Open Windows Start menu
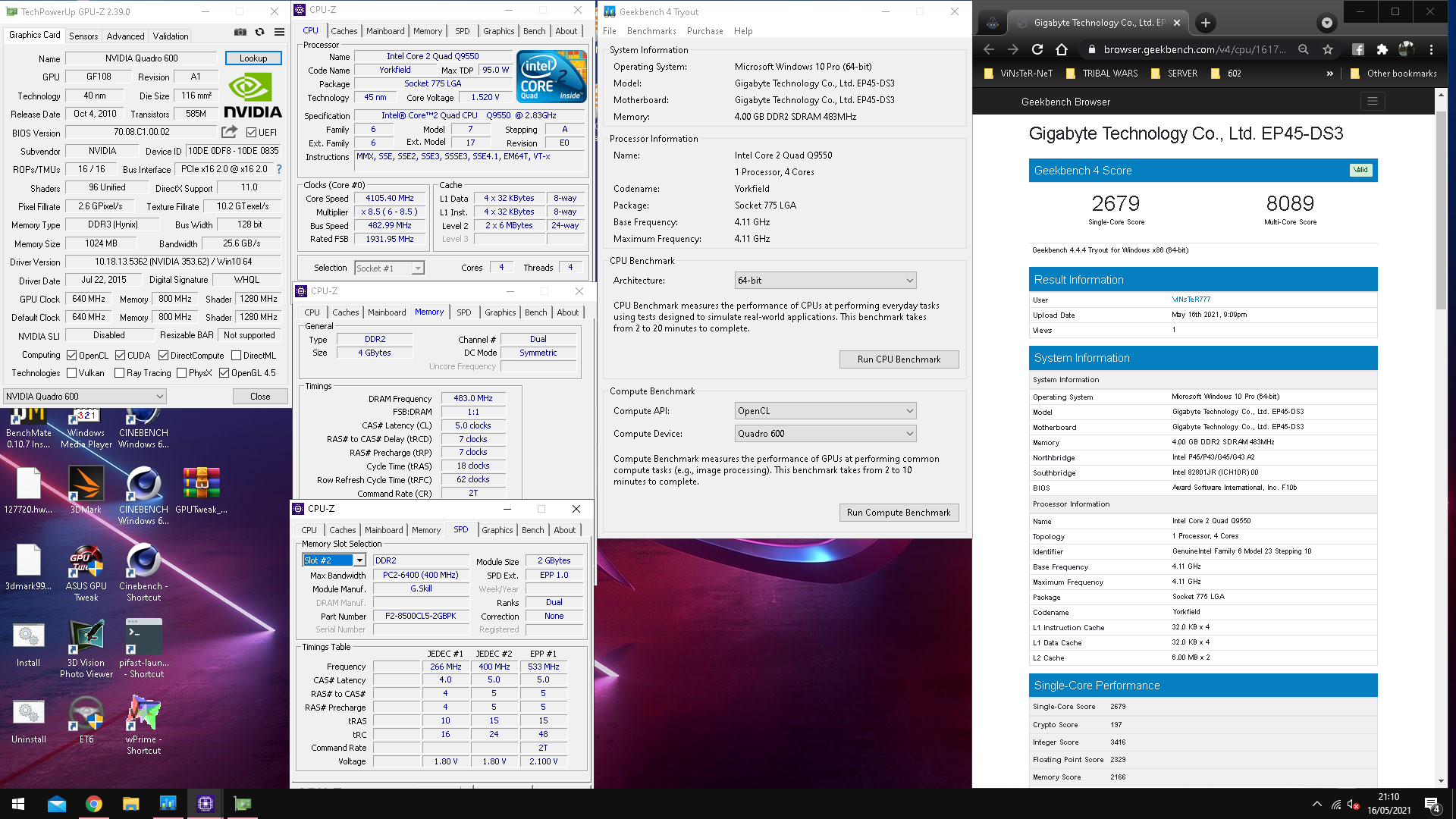Viewport: 1456px width, 819px height. [x=18, y=804]
